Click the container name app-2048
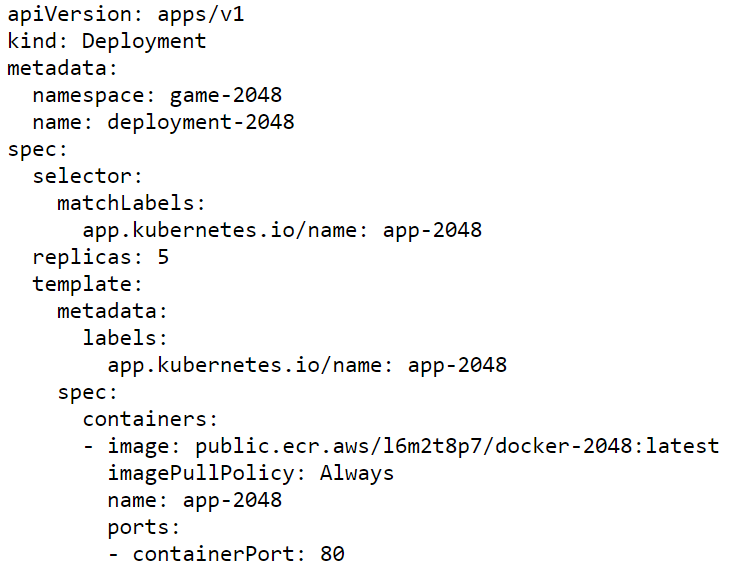756x576 pixels. [232, 501]
